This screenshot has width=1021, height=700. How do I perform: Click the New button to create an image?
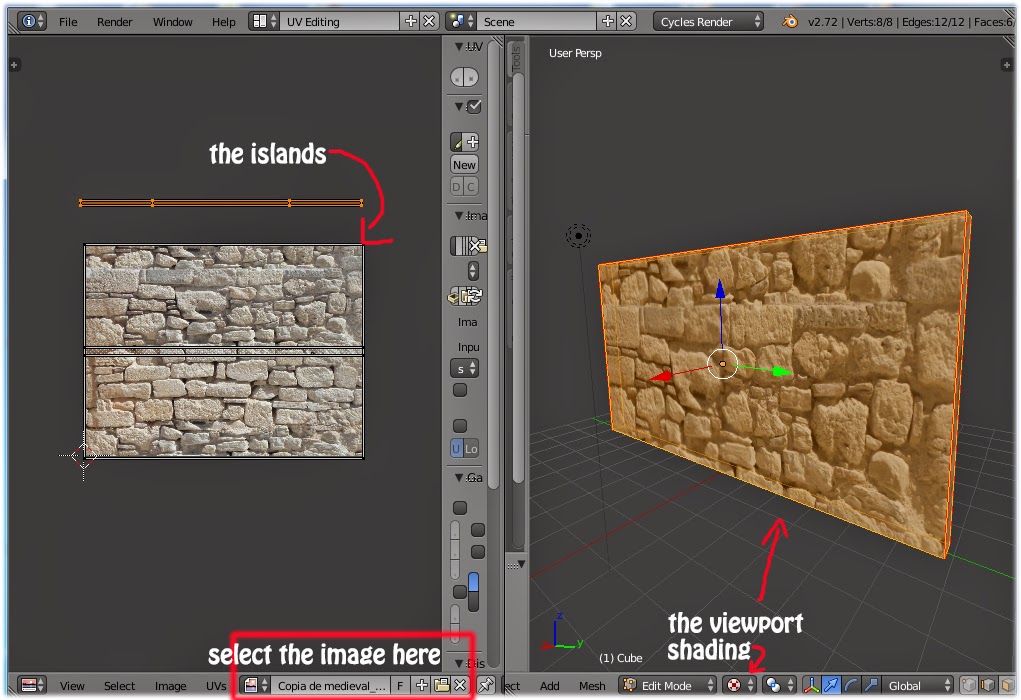[463, 164]
